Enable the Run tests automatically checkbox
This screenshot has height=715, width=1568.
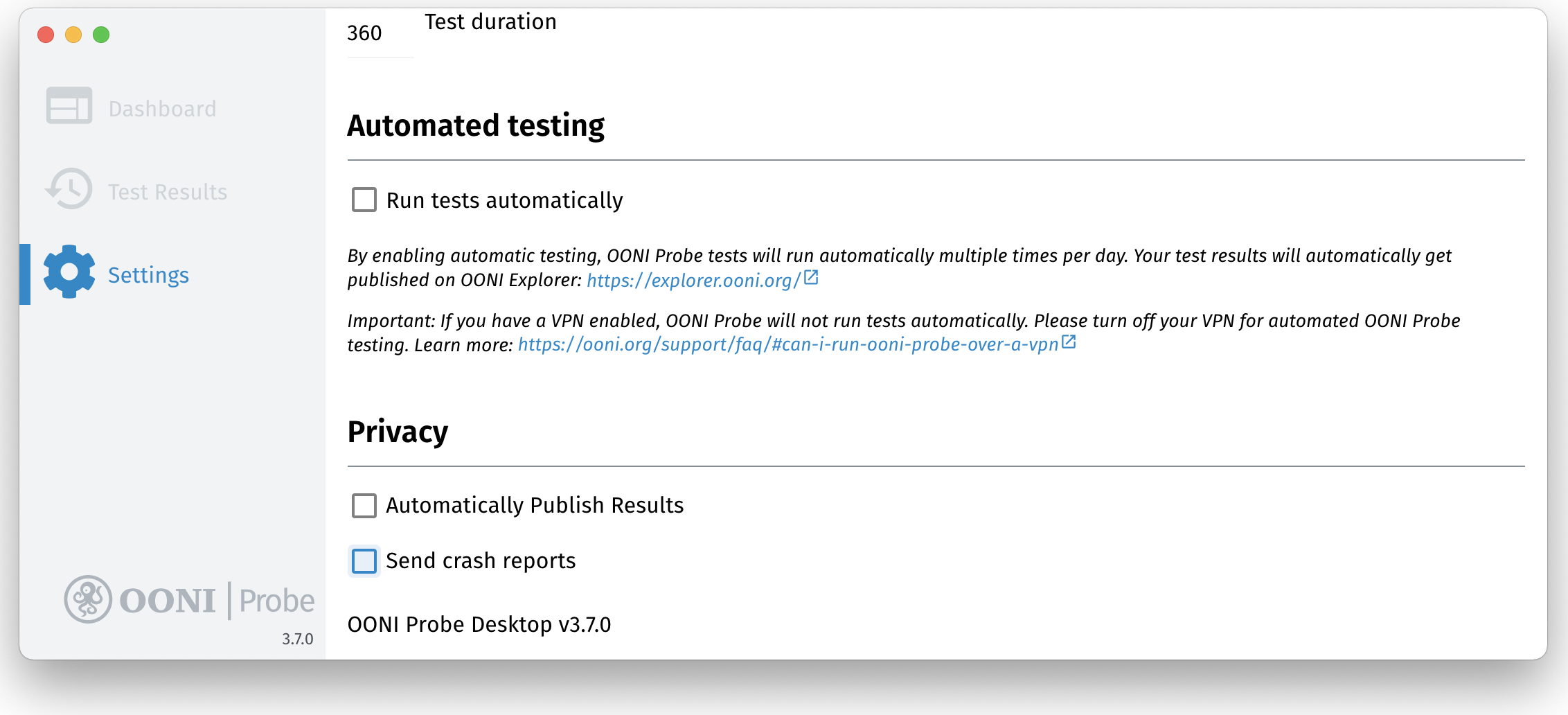[364, 200]
